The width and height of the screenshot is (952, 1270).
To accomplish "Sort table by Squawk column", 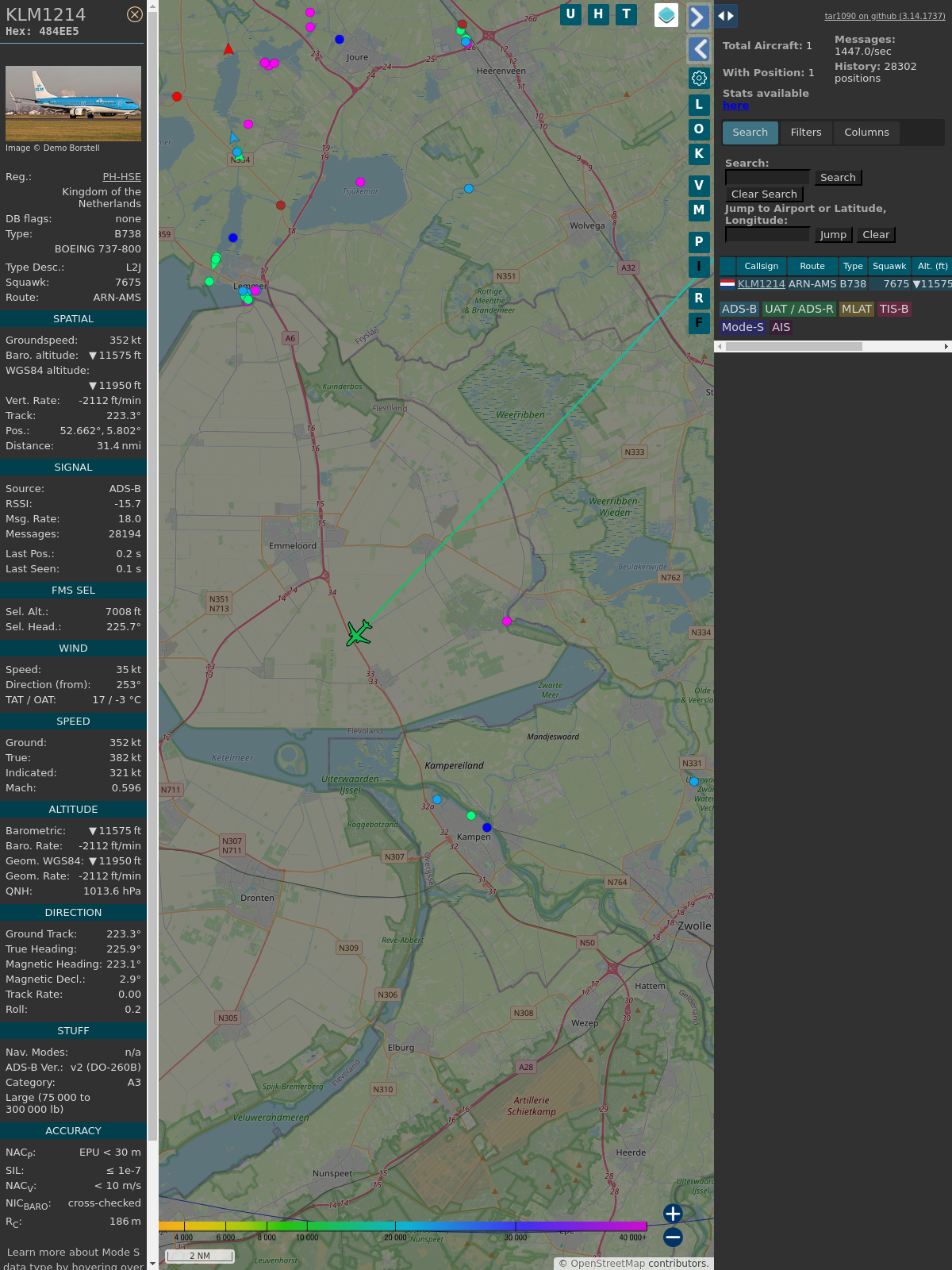I will click(889, 267).
